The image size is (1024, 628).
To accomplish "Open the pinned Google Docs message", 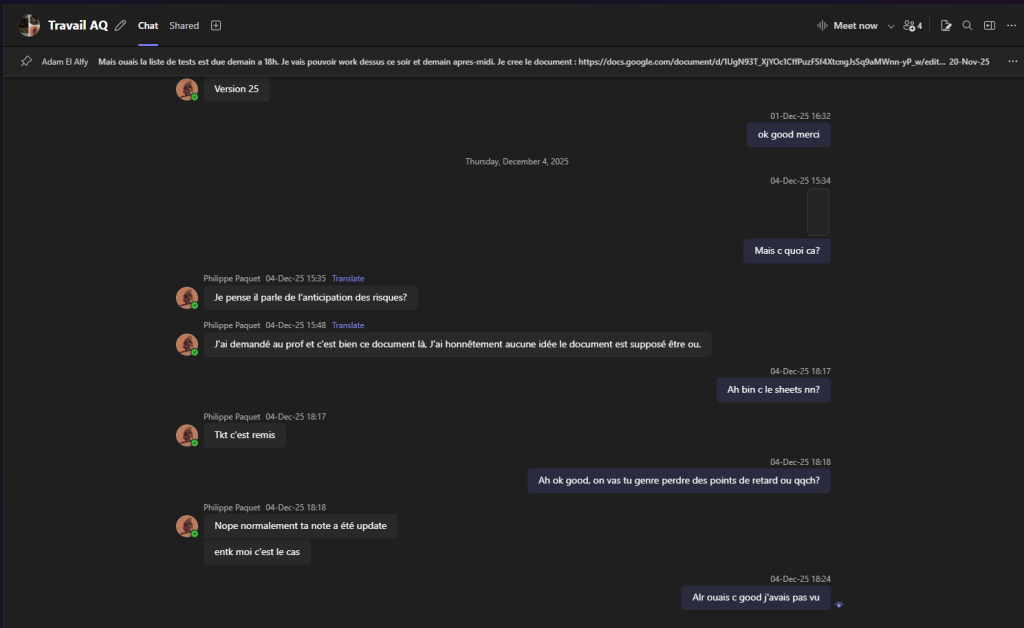I will coord(520,61).
